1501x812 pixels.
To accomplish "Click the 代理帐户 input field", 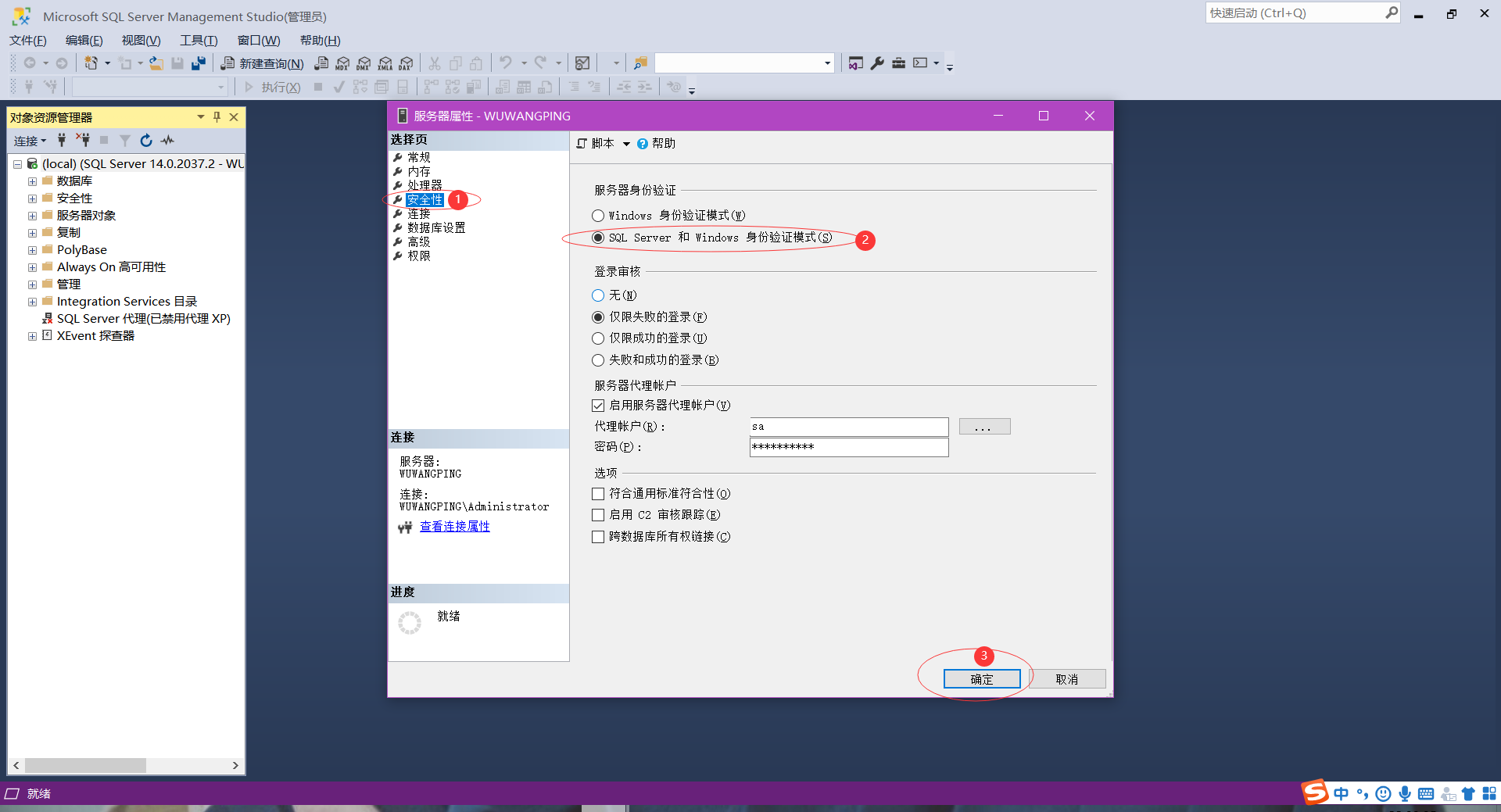I will (x=849, y=427).
